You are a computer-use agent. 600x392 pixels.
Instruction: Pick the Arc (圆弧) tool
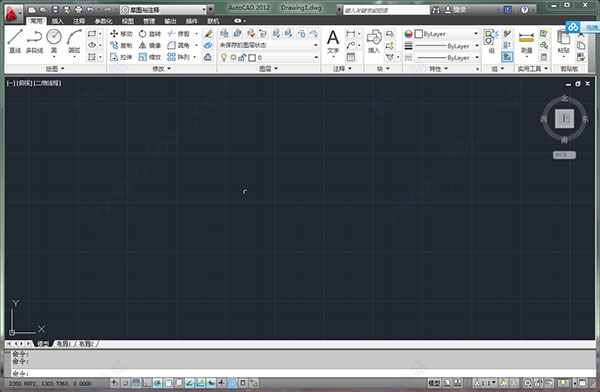(74, 41)
